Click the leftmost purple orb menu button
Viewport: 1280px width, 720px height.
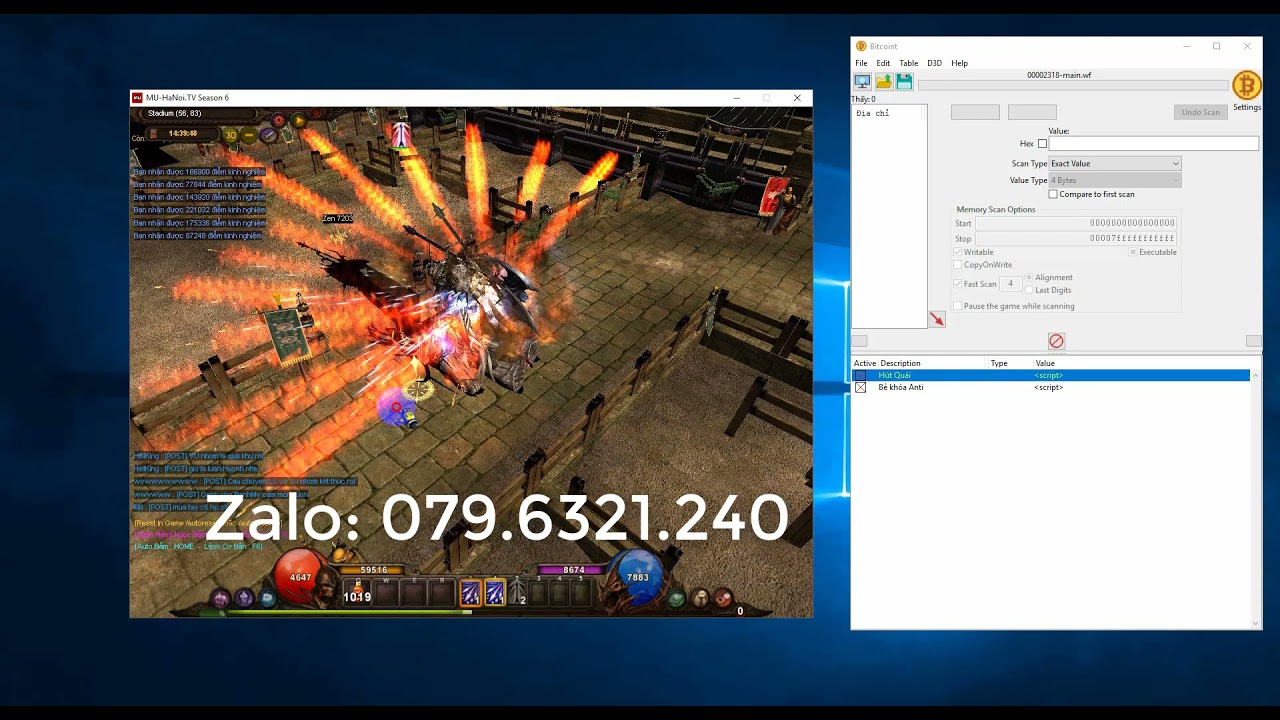[x=221, y=598]
